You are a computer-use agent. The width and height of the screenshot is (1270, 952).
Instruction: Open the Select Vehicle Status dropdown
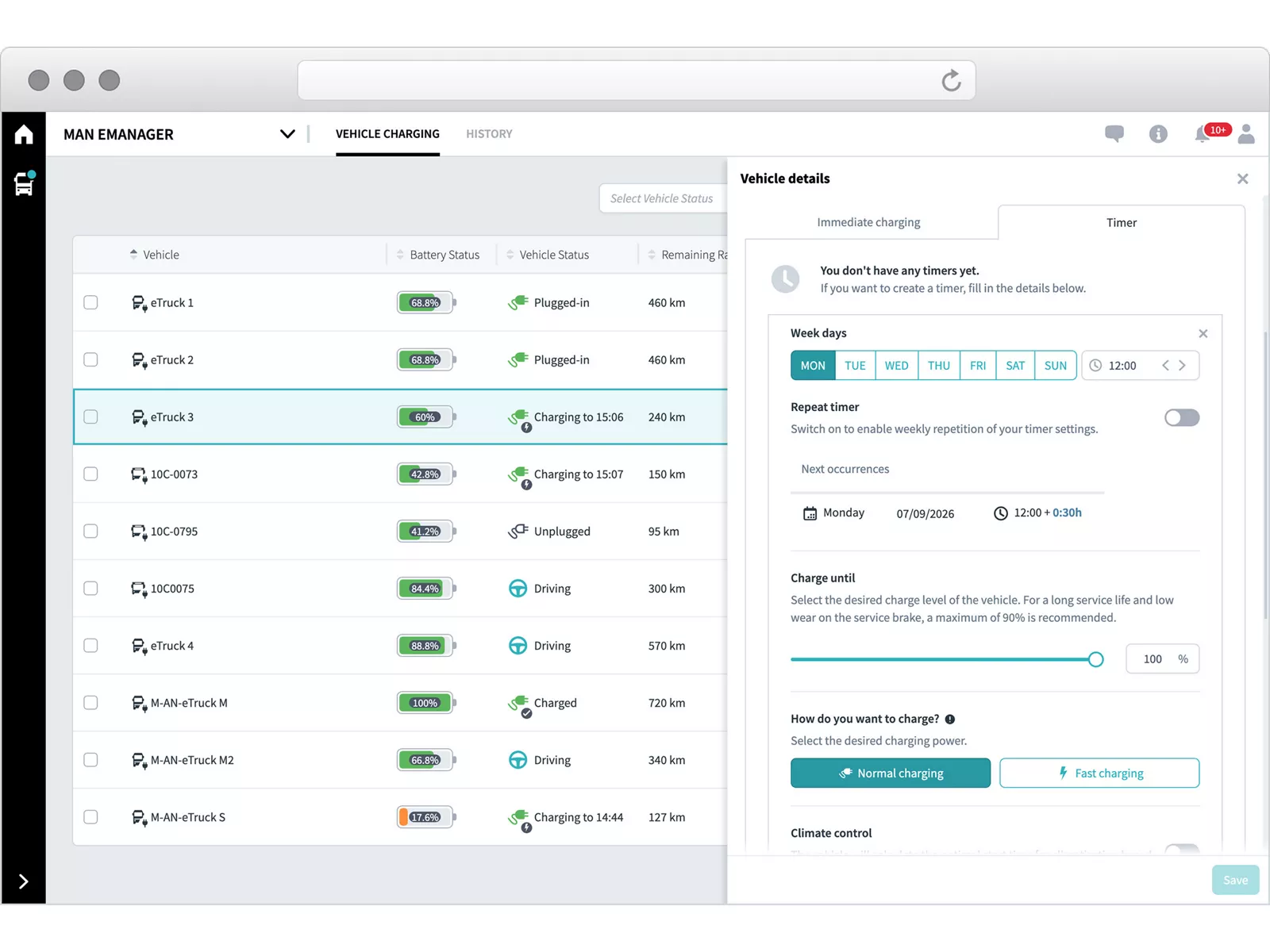click(663, 198)
